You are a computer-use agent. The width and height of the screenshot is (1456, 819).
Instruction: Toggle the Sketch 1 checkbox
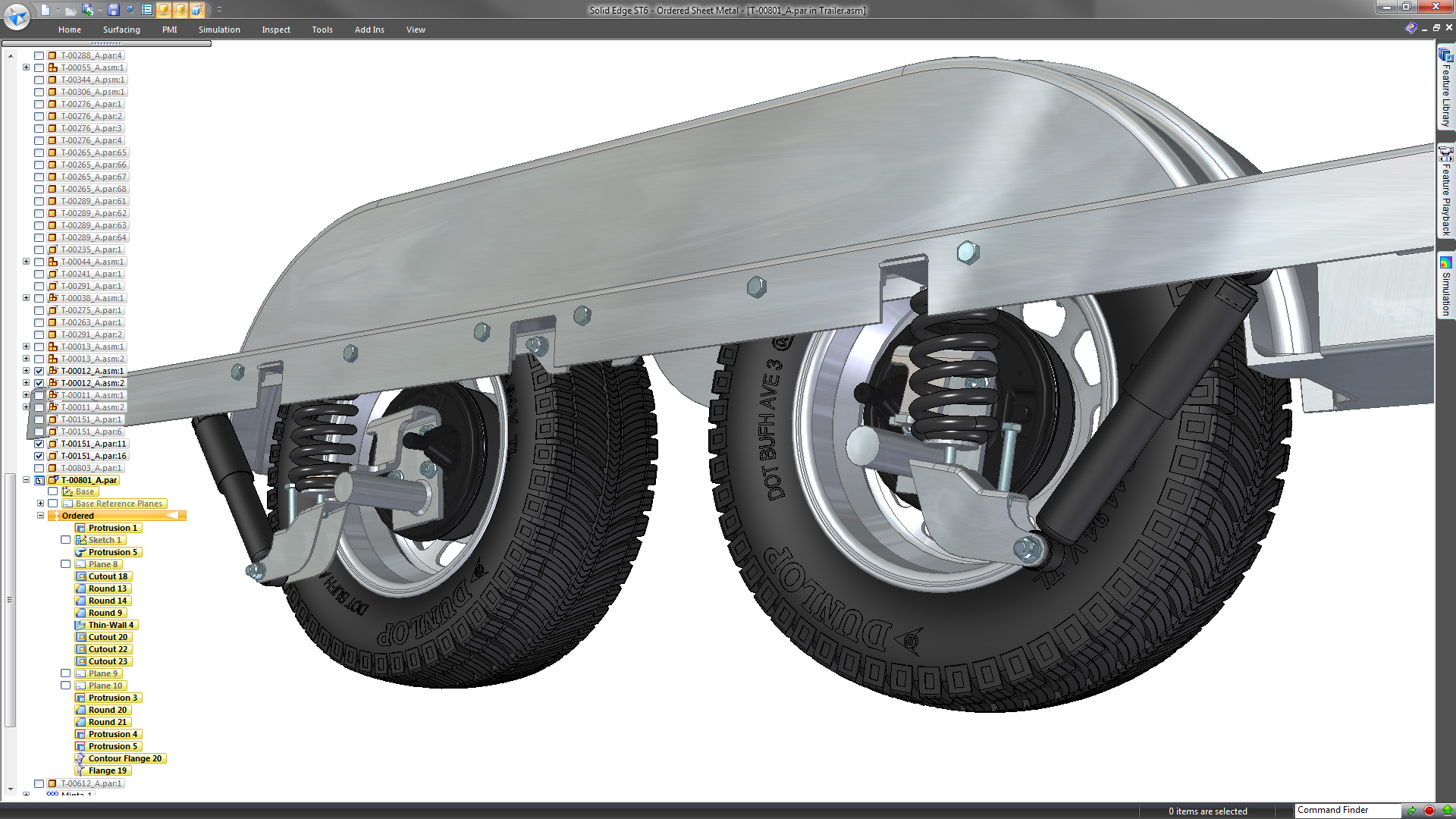point(66,540)
